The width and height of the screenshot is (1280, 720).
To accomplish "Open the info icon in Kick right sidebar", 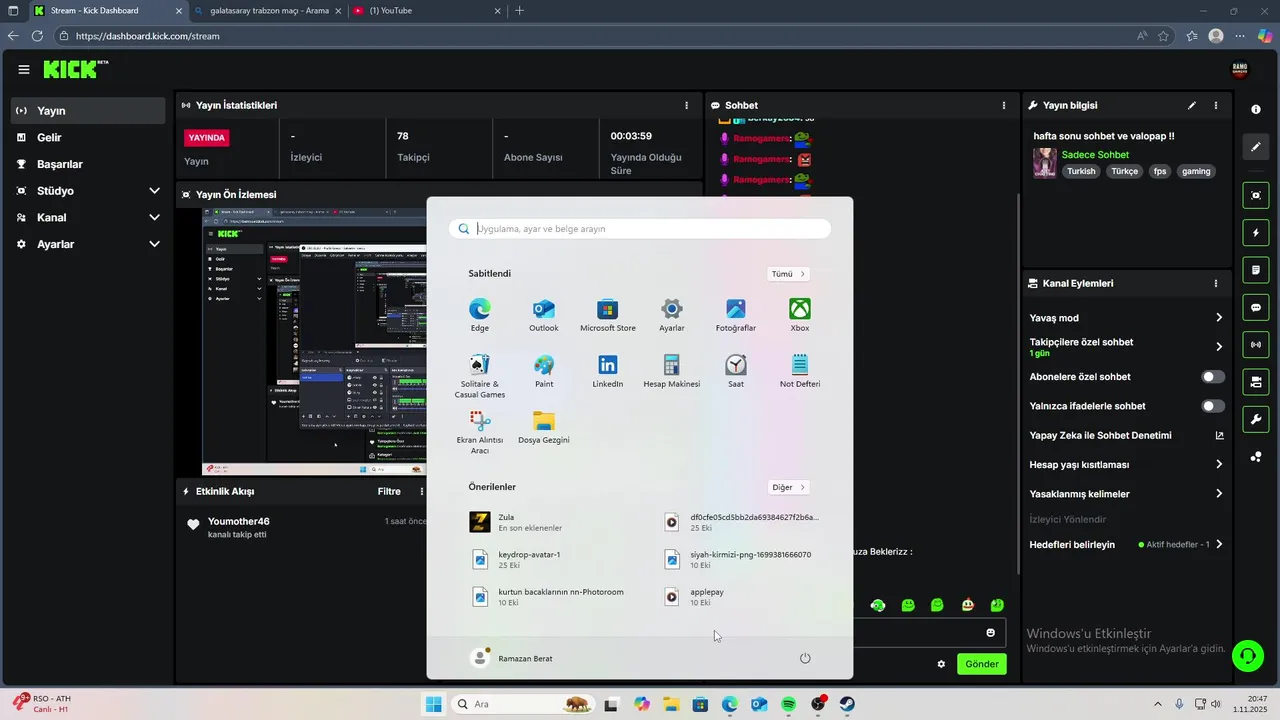I will pos(1256,109).
